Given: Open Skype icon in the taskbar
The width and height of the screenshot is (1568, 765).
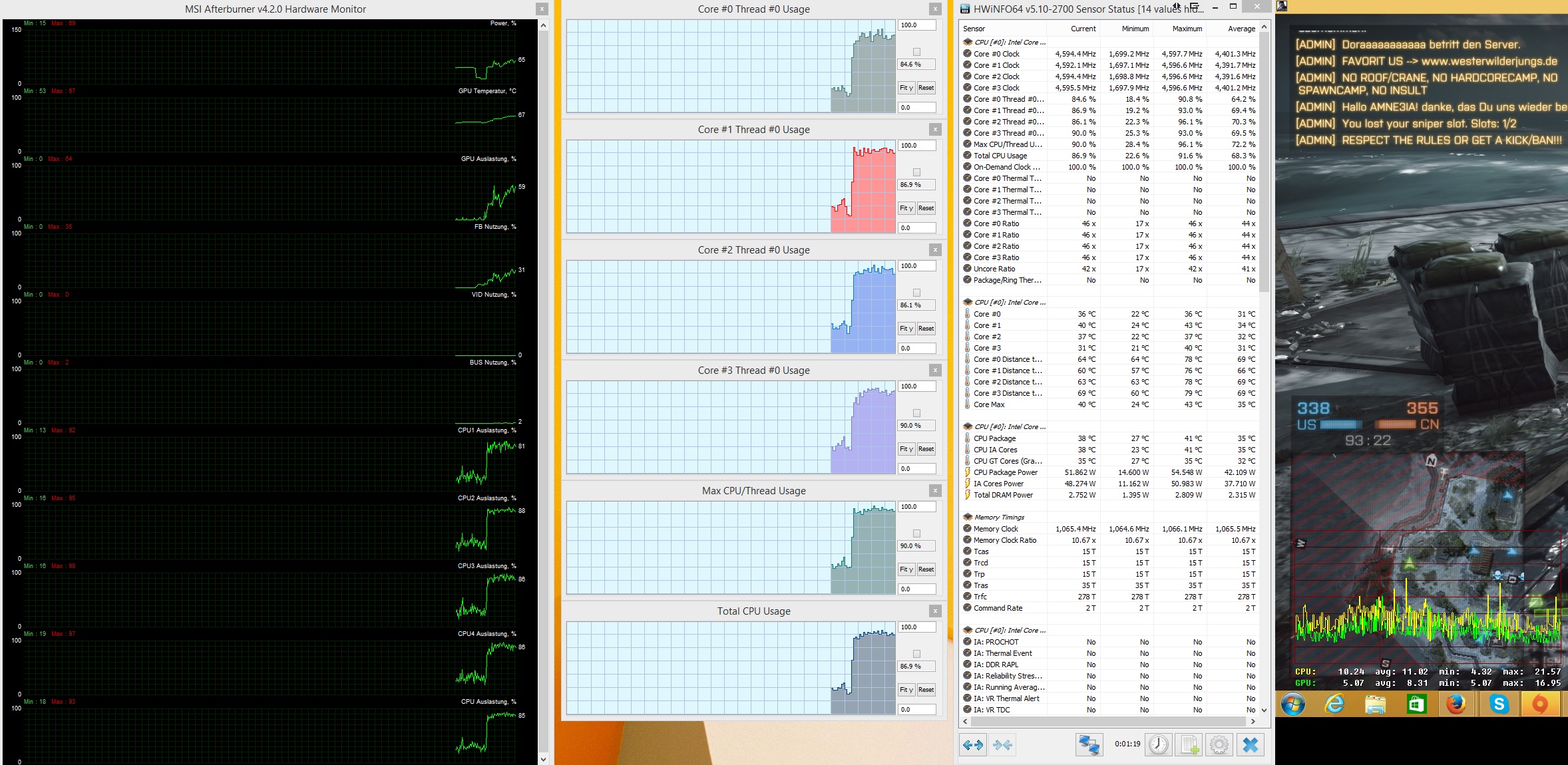Looking at the screenshot, I should point(1499,704).
